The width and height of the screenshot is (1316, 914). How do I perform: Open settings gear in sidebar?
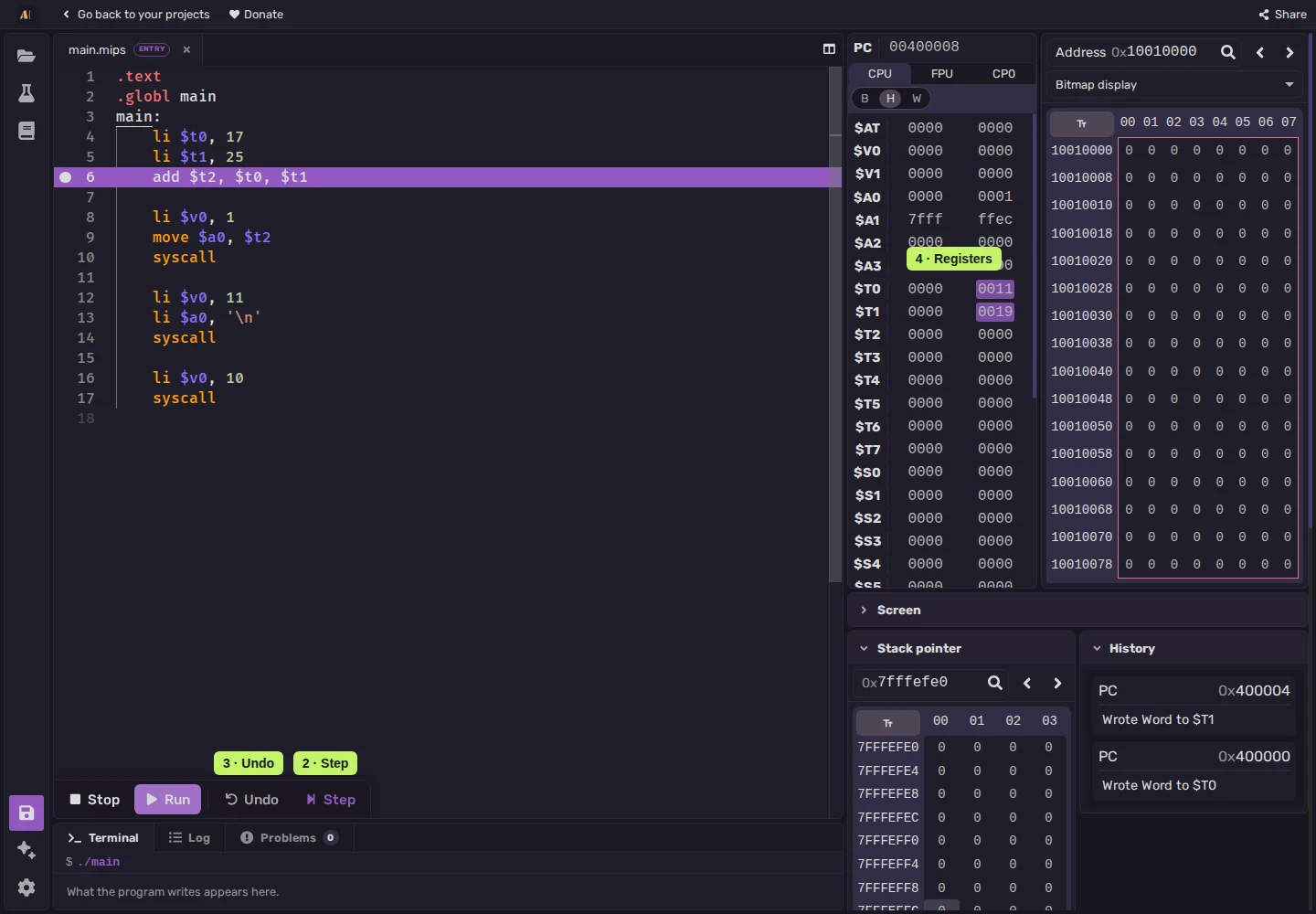click(x=27, y=887)
